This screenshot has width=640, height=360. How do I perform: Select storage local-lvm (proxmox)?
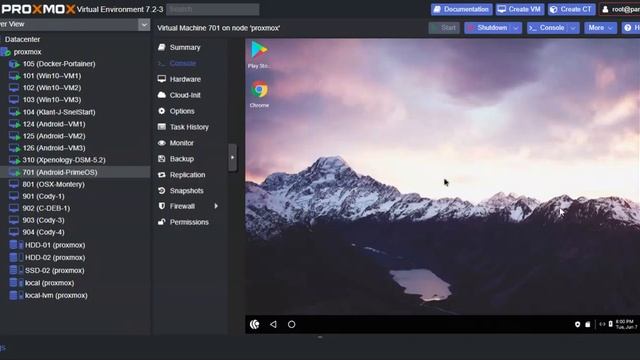(56, 296)
